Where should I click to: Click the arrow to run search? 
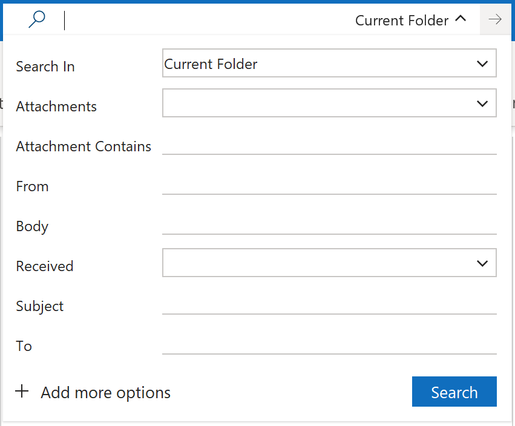point(495,20)
